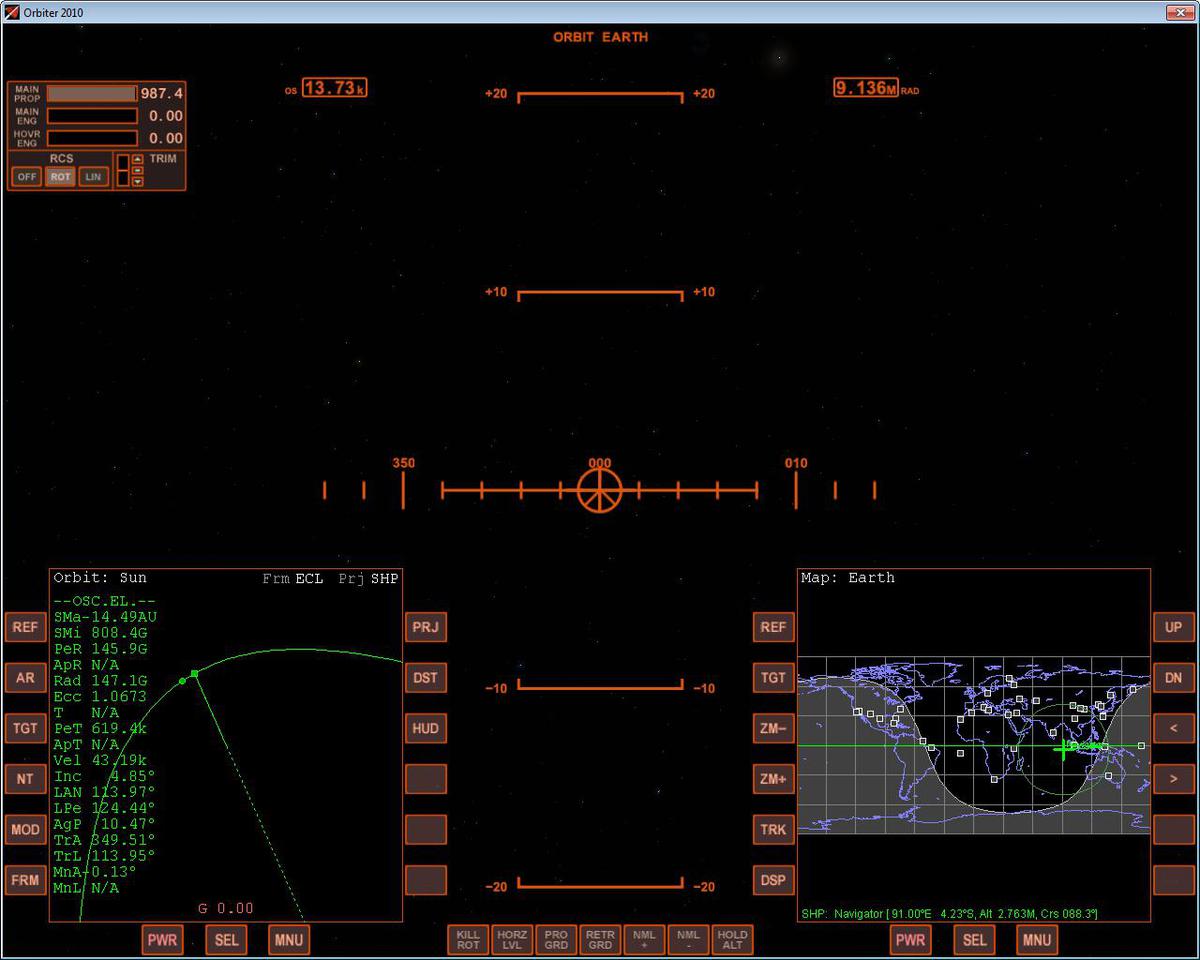The image size is (1200, 960).
Task: Click the MAIN ENG throttle bar
Action: coord(92,116)
